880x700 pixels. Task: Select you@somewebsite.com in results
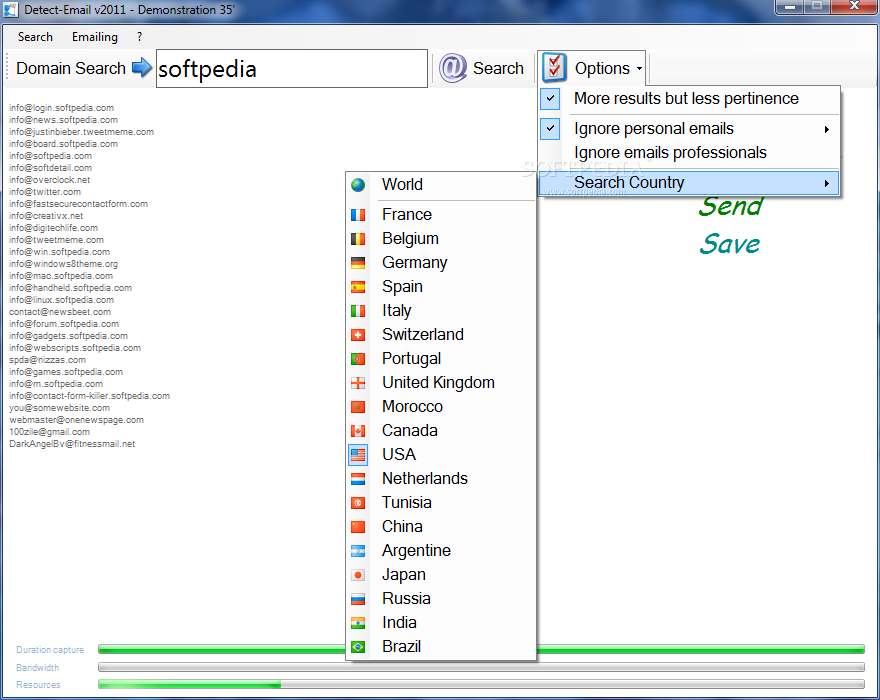[59, 408]
